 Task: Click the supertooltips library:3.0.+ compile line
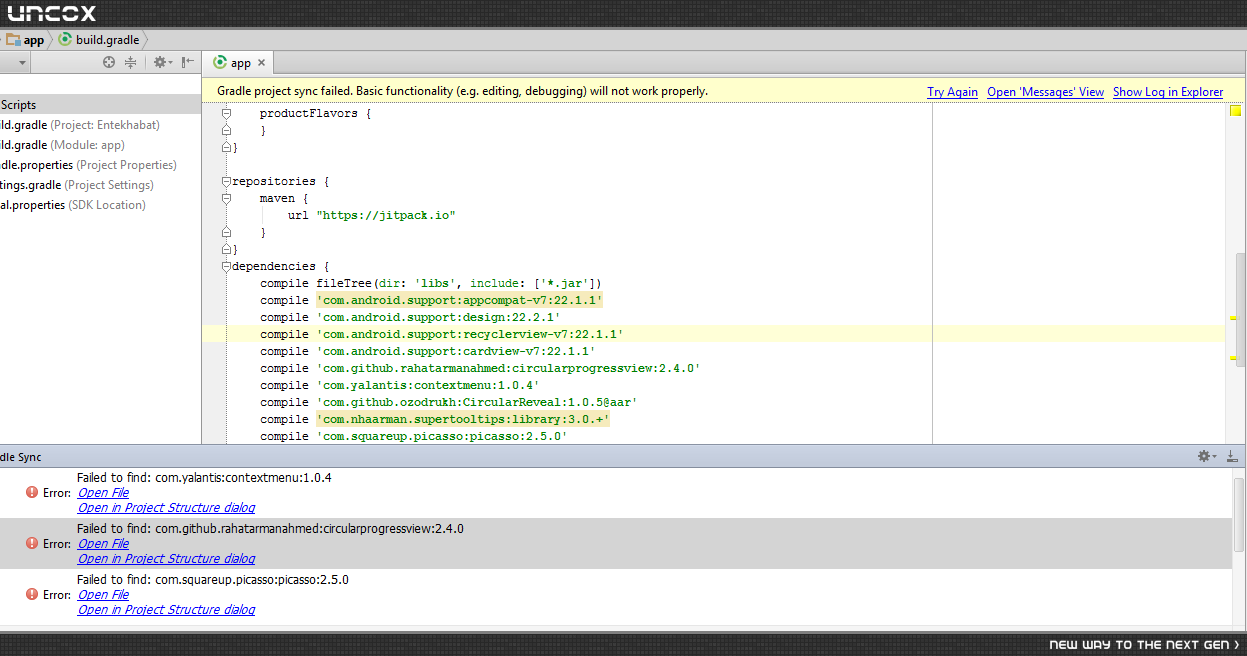tap(435, 419)
